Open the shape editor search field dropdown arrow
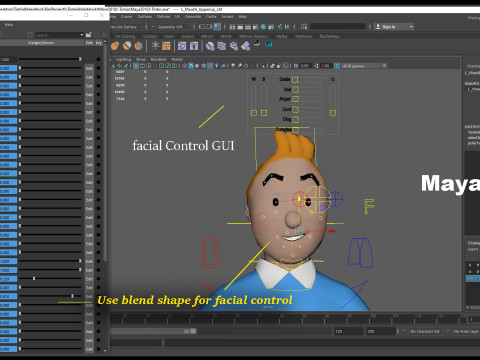Image resolution: width=480 pixels, height=360 pixels. [82, 35]
